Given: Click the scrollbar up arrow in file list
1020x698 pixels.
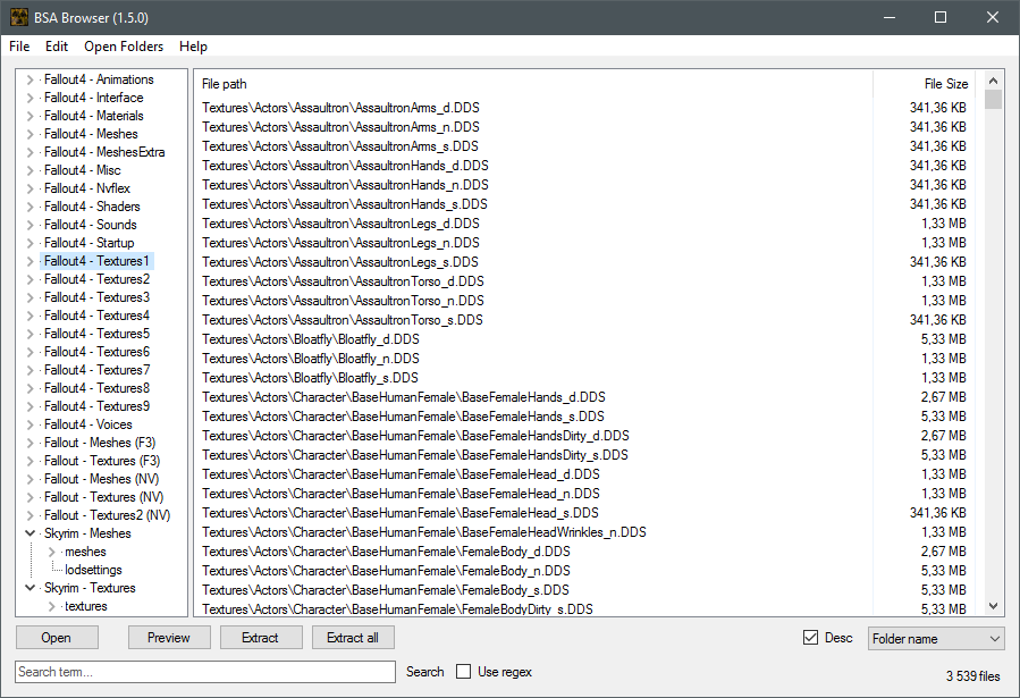Looking at the screenshot, I should tap(993, 81).
